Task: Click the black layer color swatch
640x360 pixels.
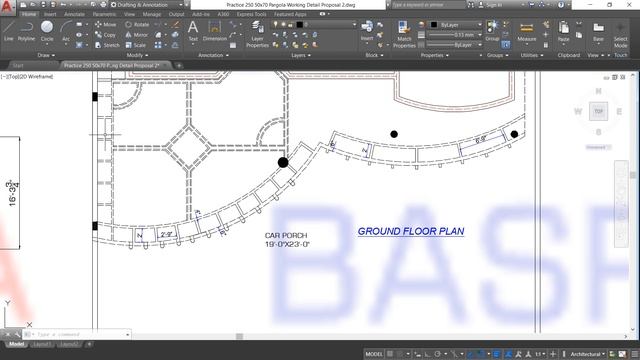Action: click(299, 24)
